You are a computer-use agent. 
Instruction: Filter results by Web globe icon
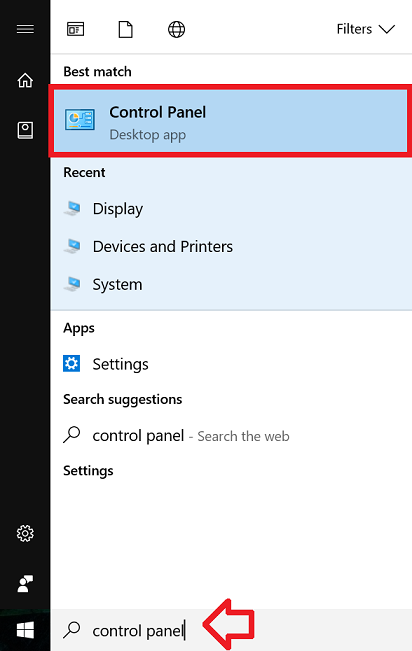177,29
